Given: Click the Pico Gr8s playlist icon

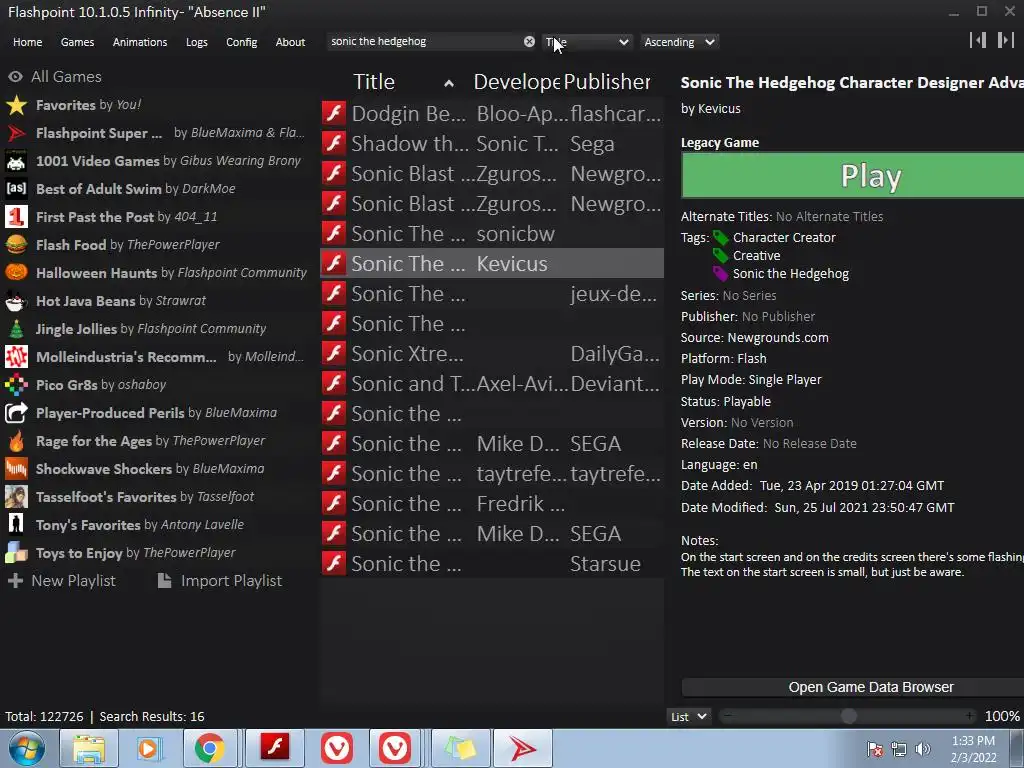Looking at the screenshot, I should tap(16, 385).
